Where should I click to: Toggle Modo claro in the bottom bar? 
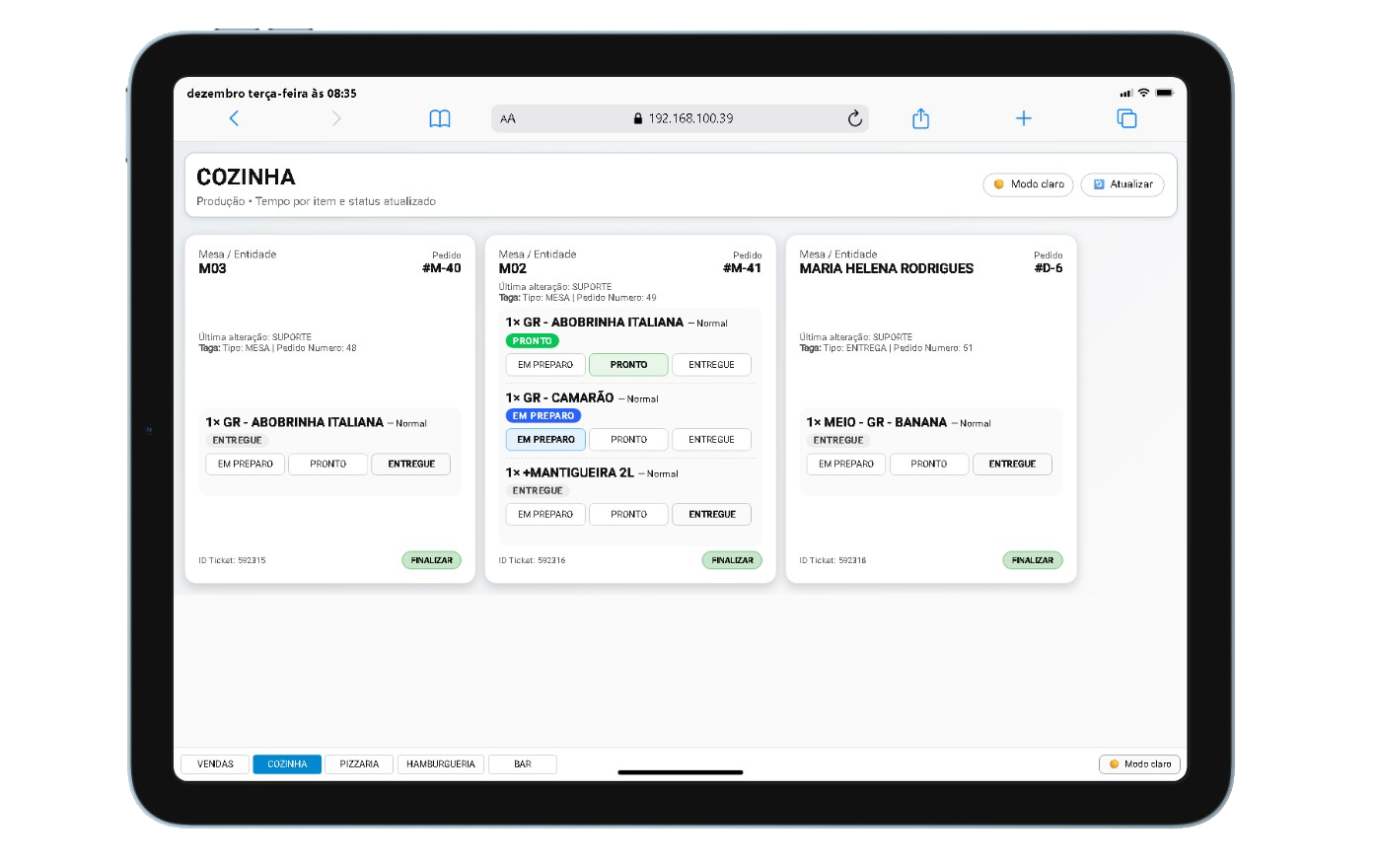(1139, 764)
